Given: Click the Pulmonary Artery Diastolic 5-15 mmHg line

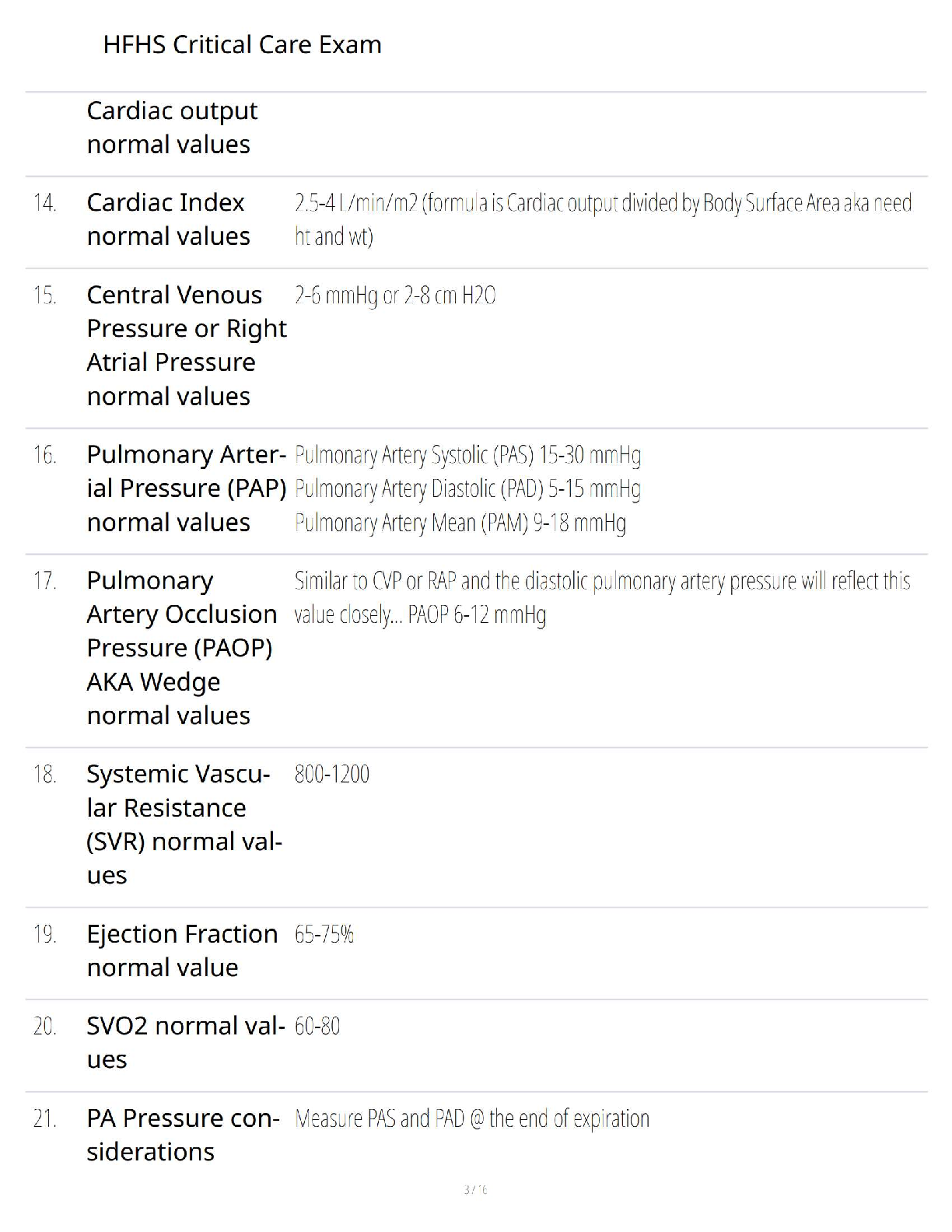Looking at the screenshot, I should (x=467, y=489).
